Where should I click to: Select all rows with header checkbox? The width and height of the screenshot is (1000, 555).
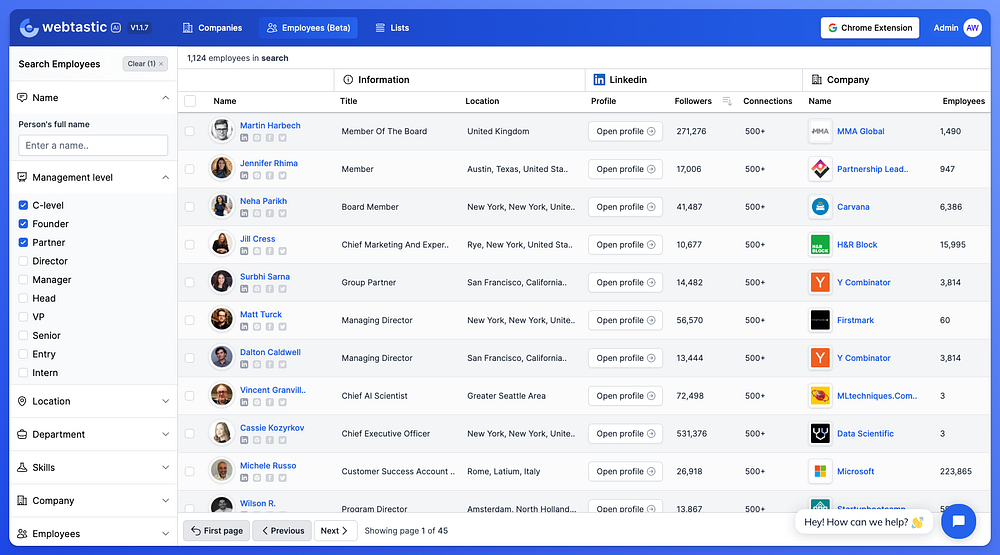190,101
